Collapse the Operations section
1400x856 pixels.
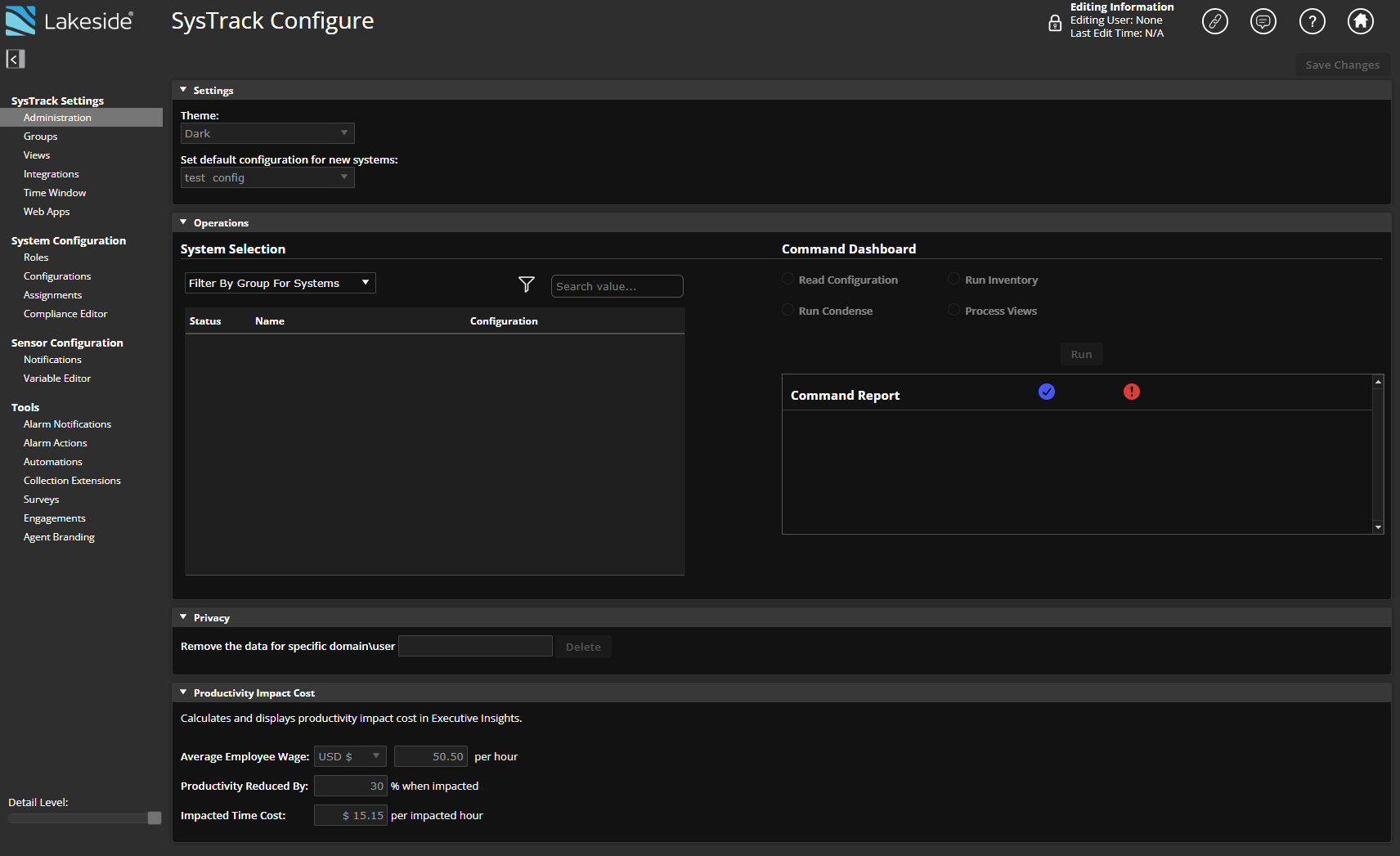click(x=184, y=222)
